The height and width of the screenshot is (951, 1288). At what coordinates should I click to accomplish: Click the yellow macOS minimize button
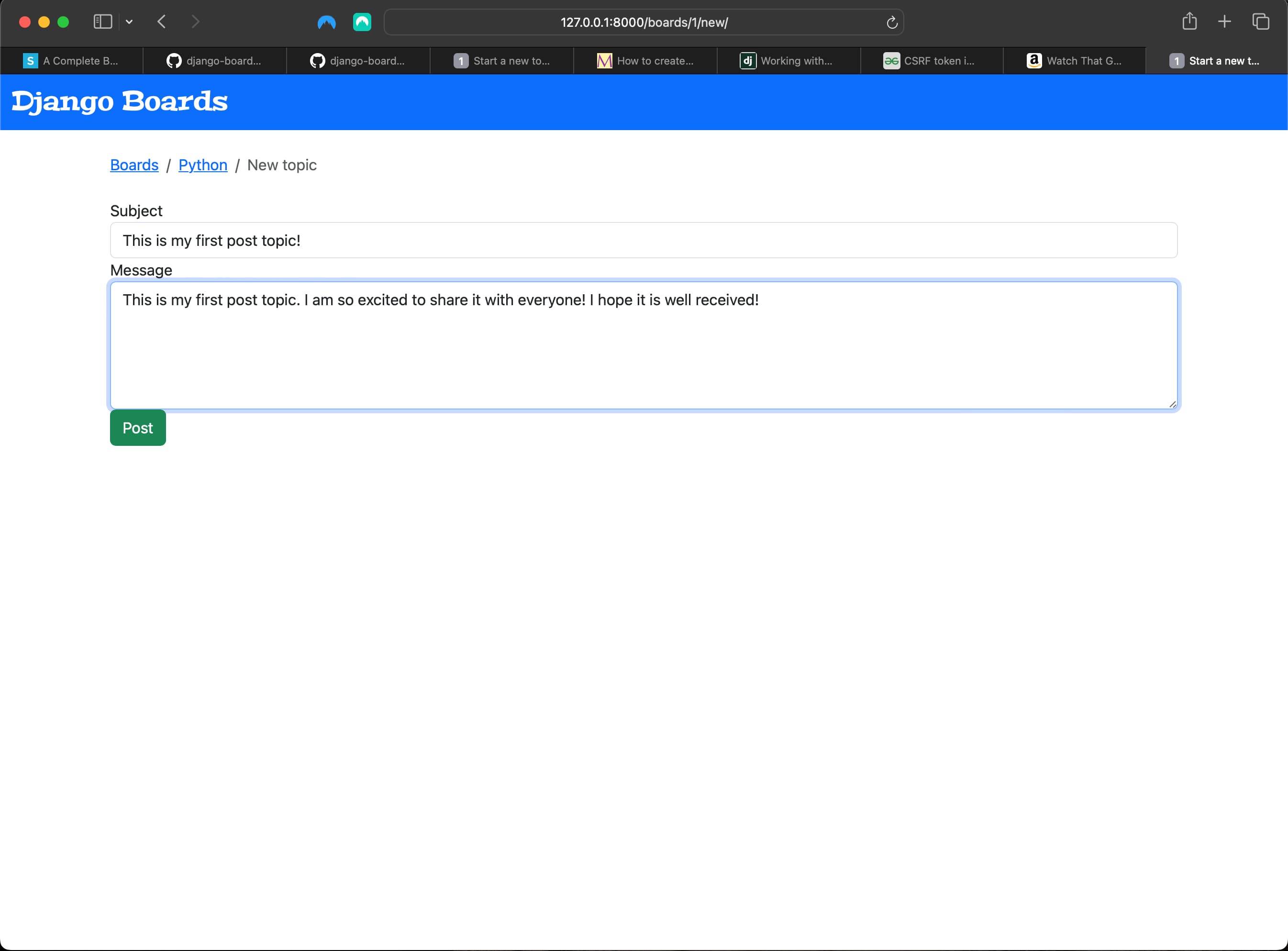click(x=44, y=22)
